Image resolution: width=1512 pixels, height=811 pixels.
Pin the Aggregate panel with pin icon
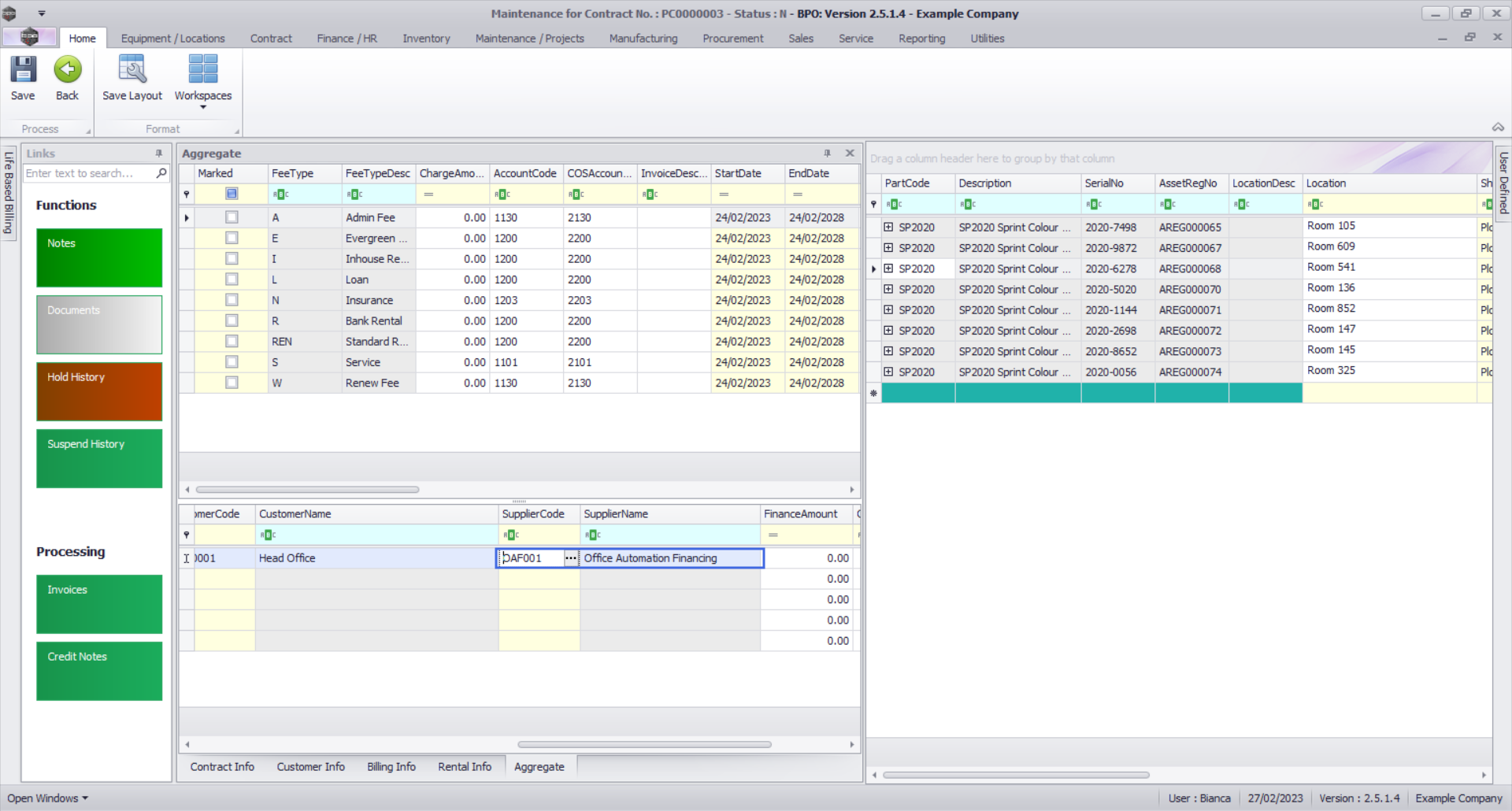[827, 154]
